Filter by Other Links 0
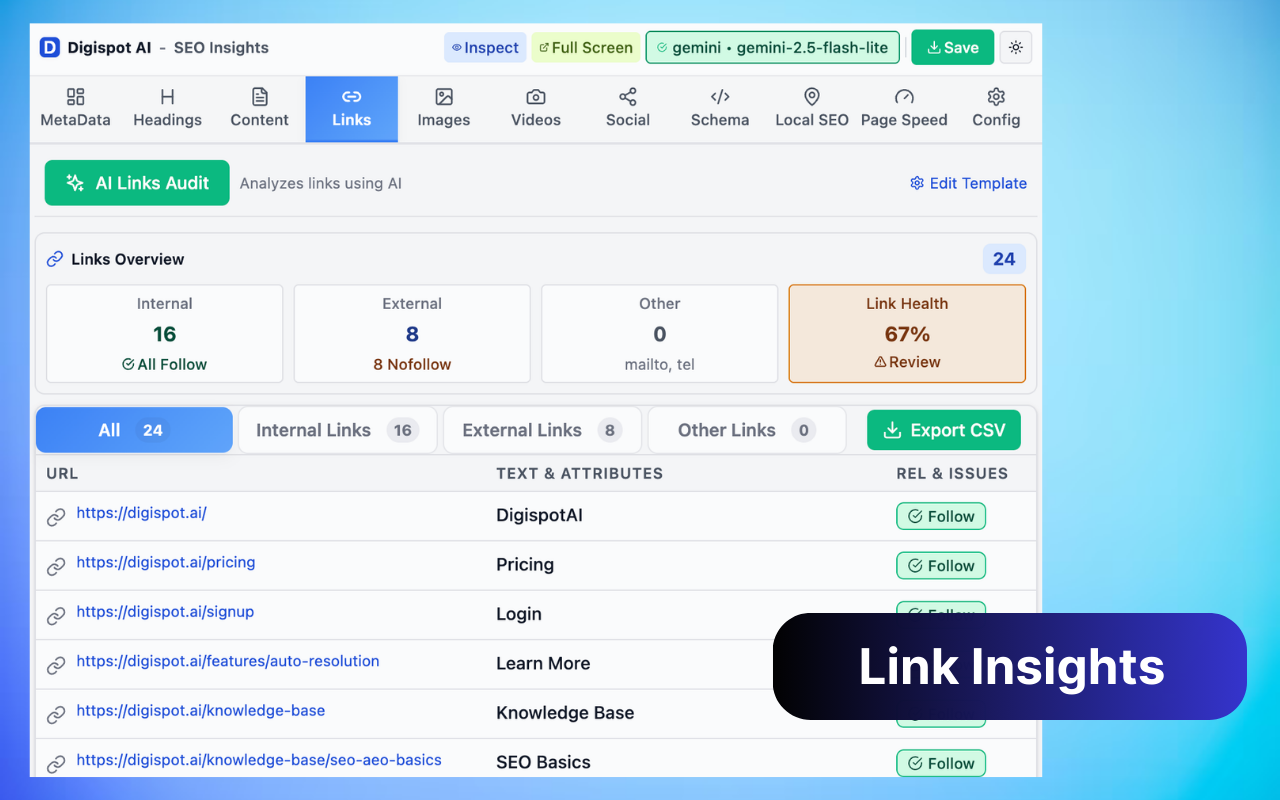The image size is (1280, 800). click(747, 430)
